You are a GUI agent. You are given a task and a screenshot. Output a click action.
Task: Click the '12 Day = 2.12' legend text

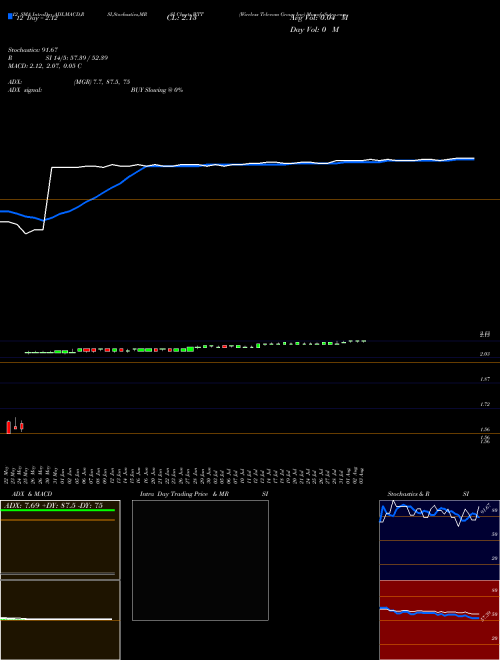pyautogui.click(x=37, y=18)
